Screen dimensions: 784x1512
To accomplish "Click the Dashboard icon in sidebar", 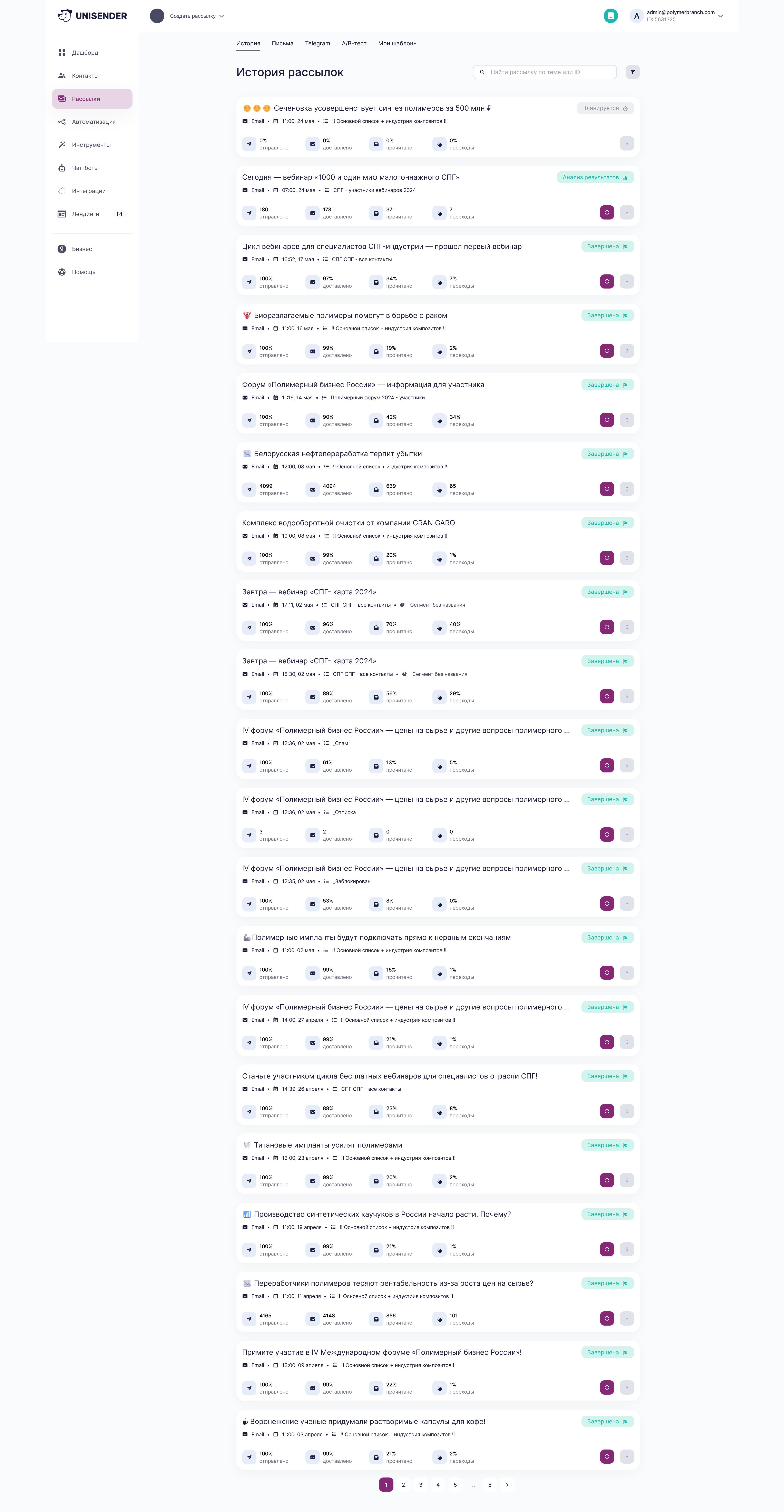I will point(62,53).
